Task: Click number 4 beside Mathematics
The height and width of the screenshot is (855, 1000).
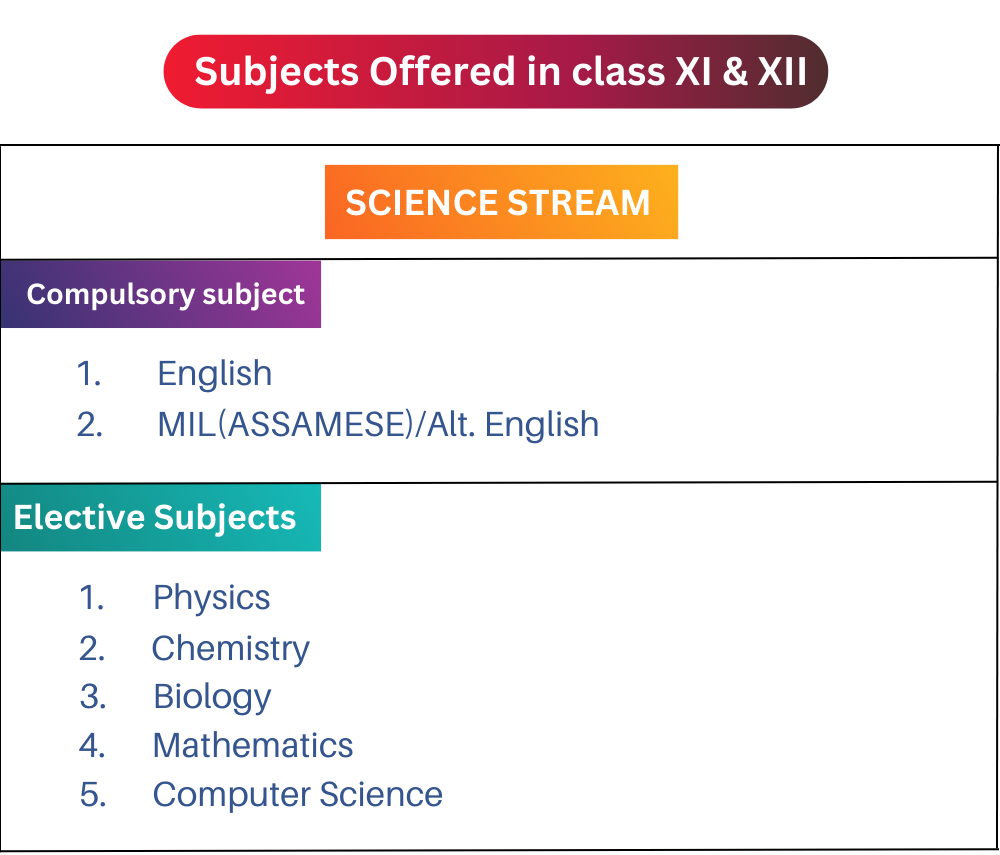Action: point(92,745)
